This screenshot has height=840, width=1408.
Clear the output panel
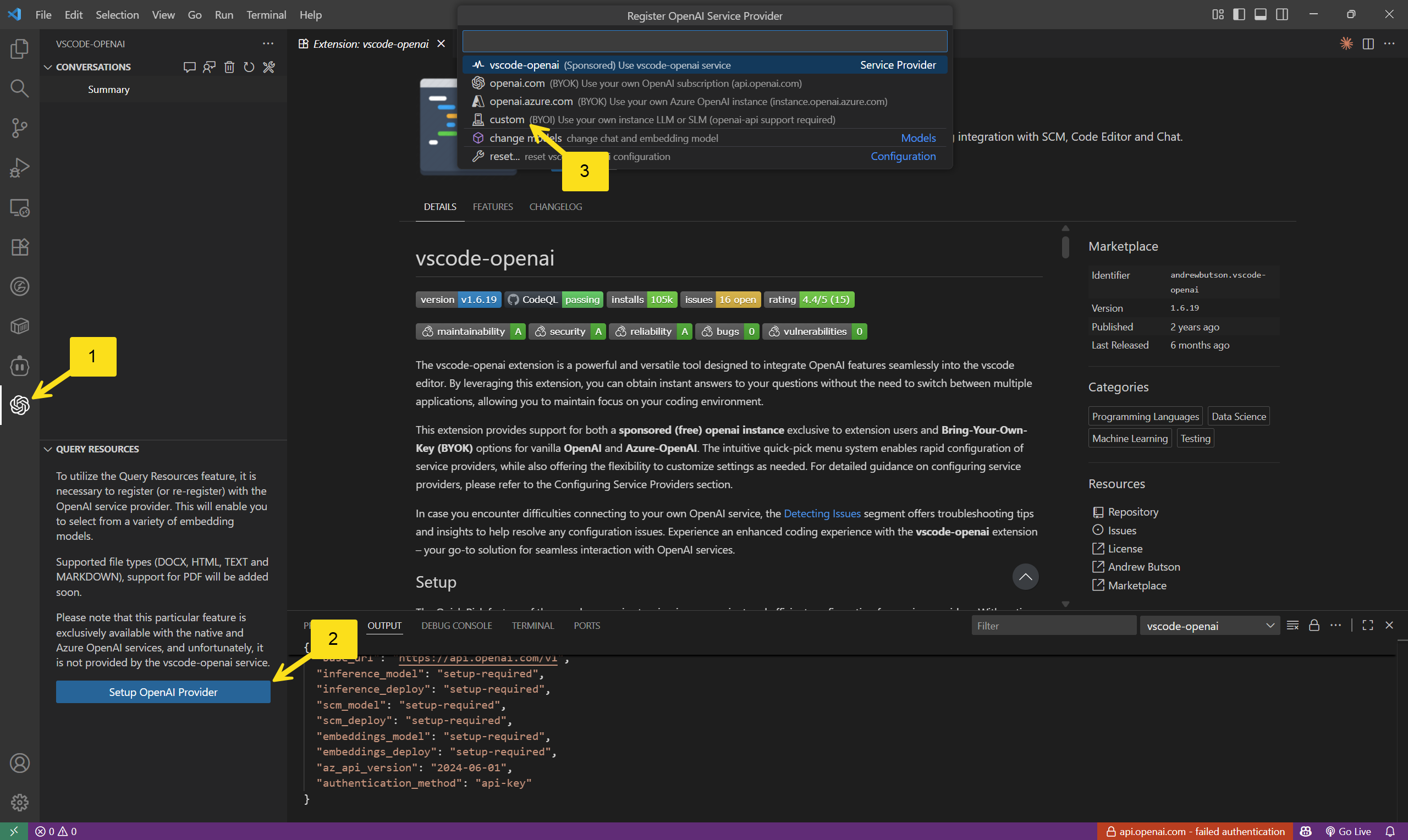tap(1292, 625)
